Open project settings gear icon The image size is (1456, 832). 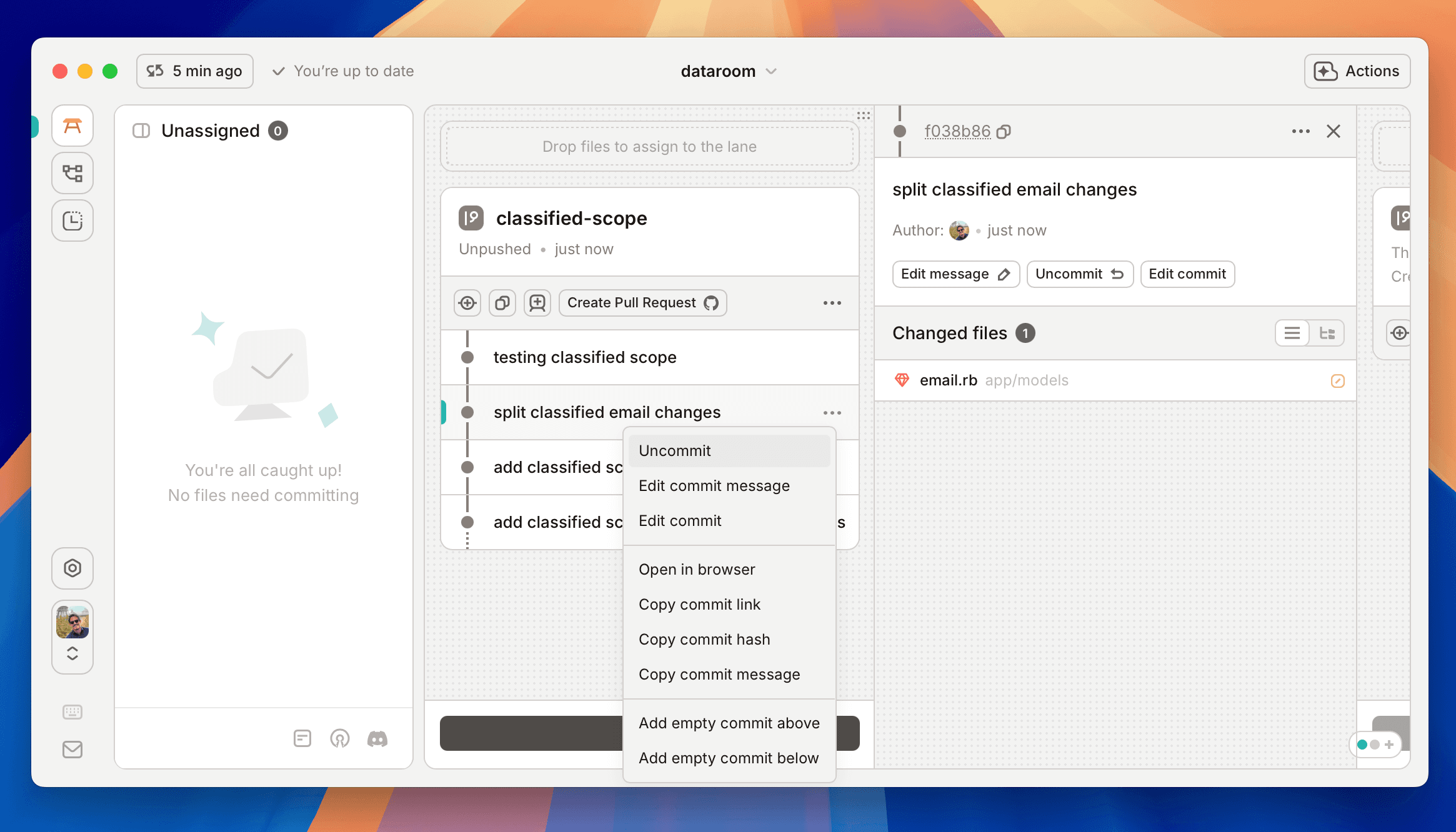pos(72,568)
